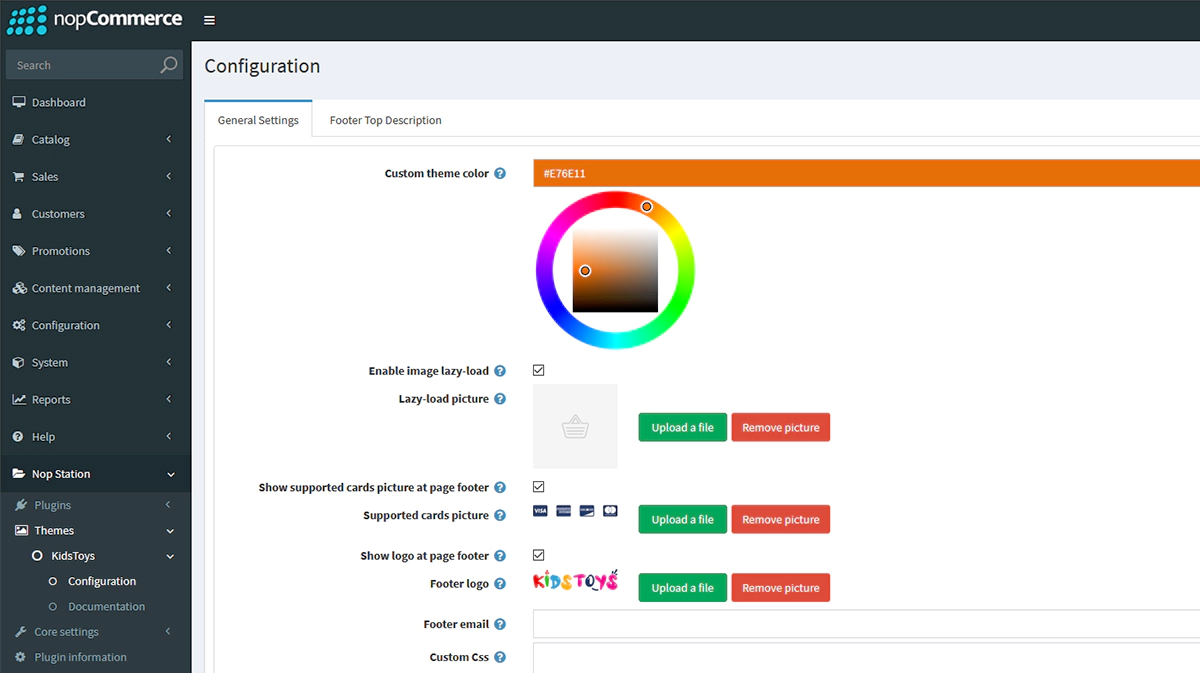Click the Customers person icon
The height and width of the screenshot is (673, 1200).
click(18, 213)
